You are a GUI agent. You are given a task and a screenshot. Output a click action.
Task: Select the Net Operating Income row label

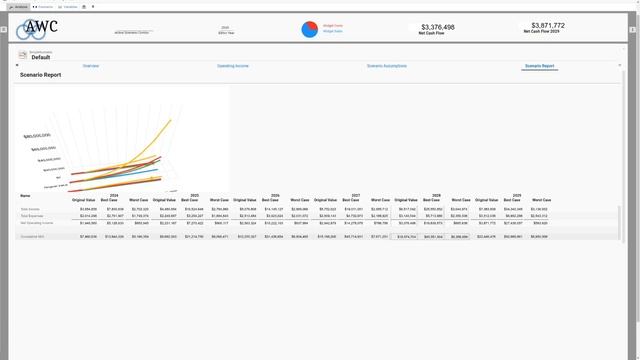coord(37,223)
